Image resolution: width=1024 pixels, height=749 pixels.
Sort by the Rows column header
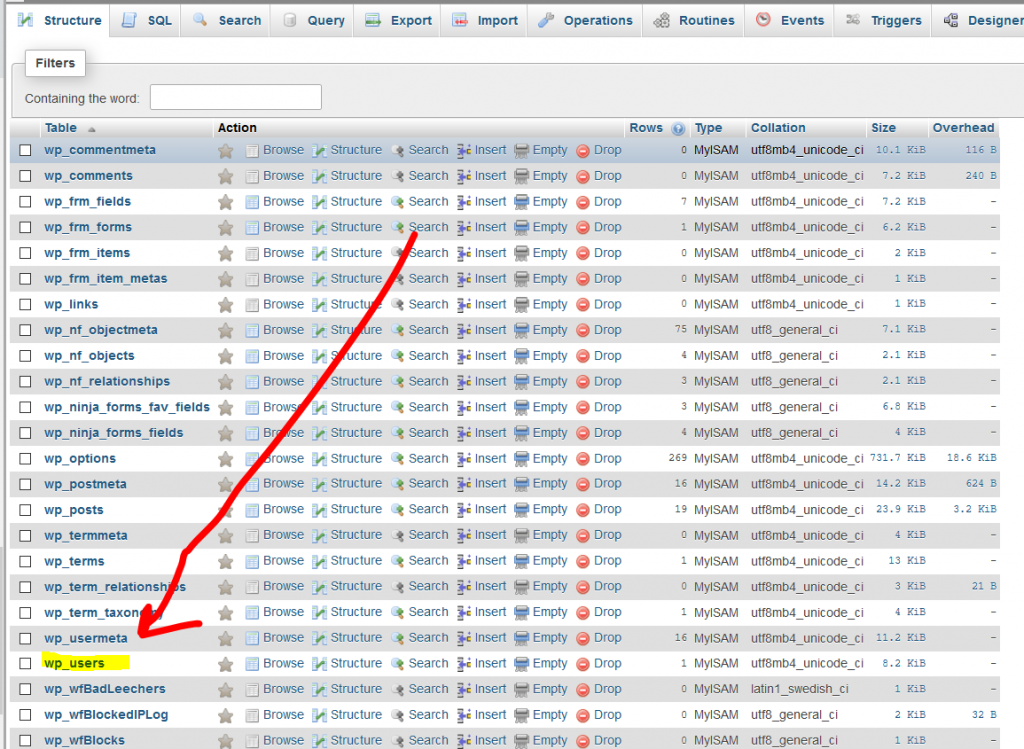coord(646,128)
